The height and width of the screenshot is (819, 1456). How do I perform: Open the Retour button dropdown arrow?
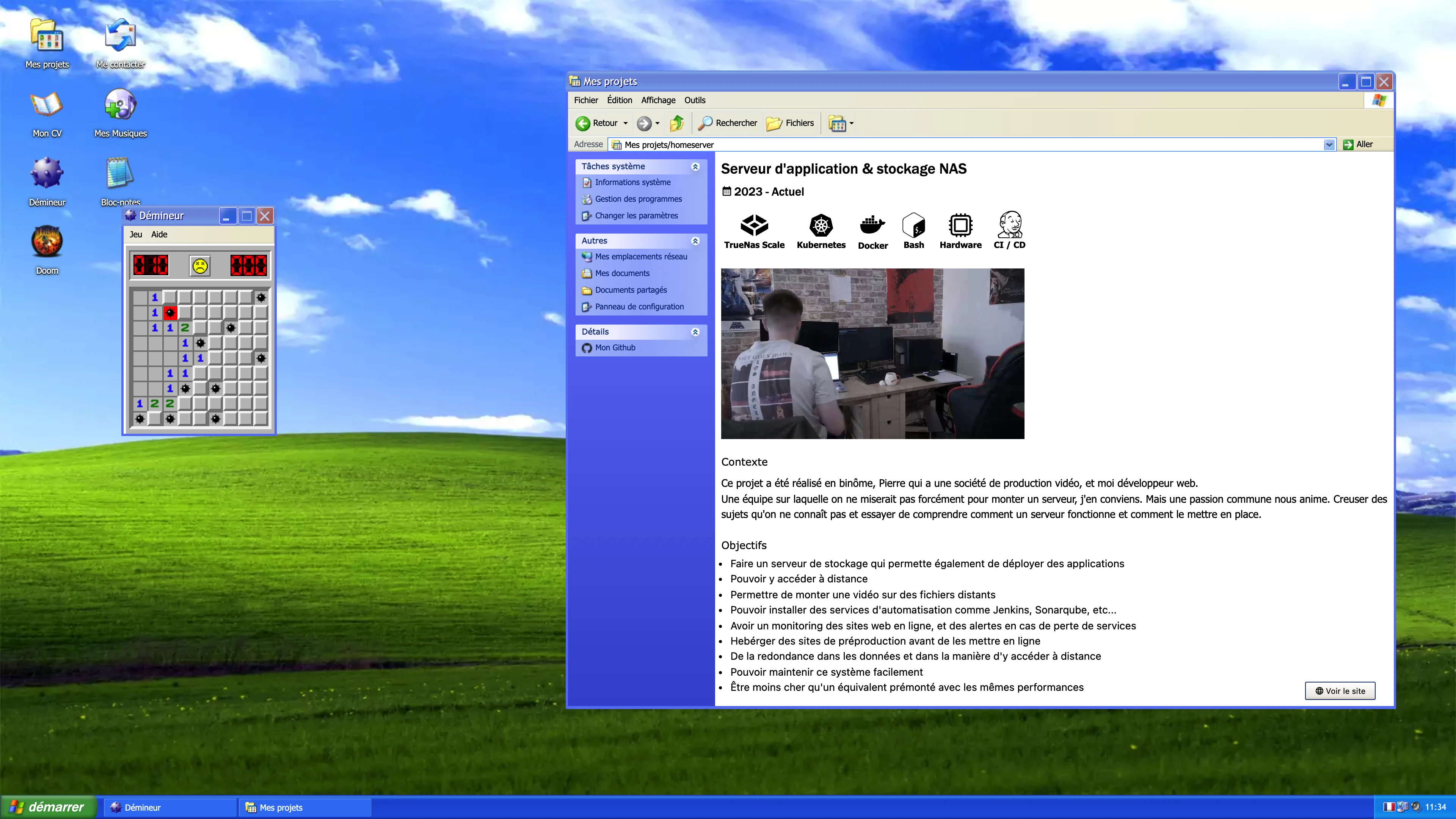pyautogui.click(x=625, y=123)
